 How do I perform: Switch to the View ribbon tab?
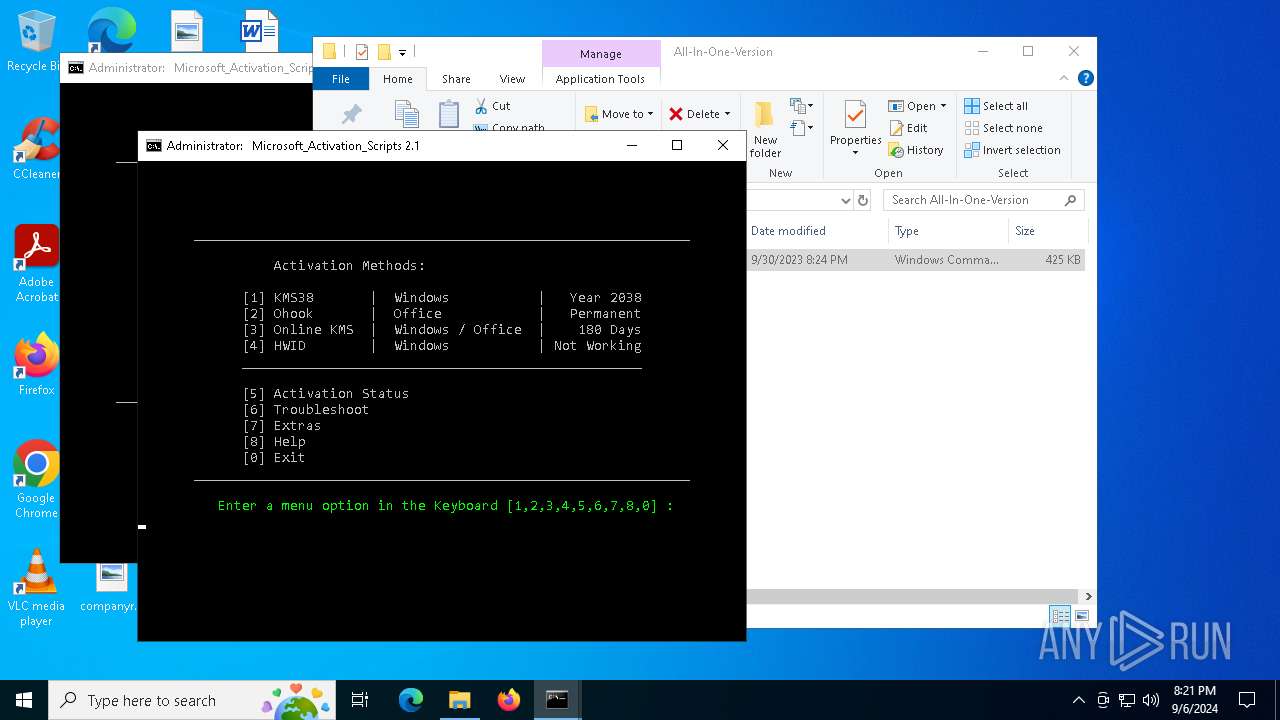[x=512, y=79]
